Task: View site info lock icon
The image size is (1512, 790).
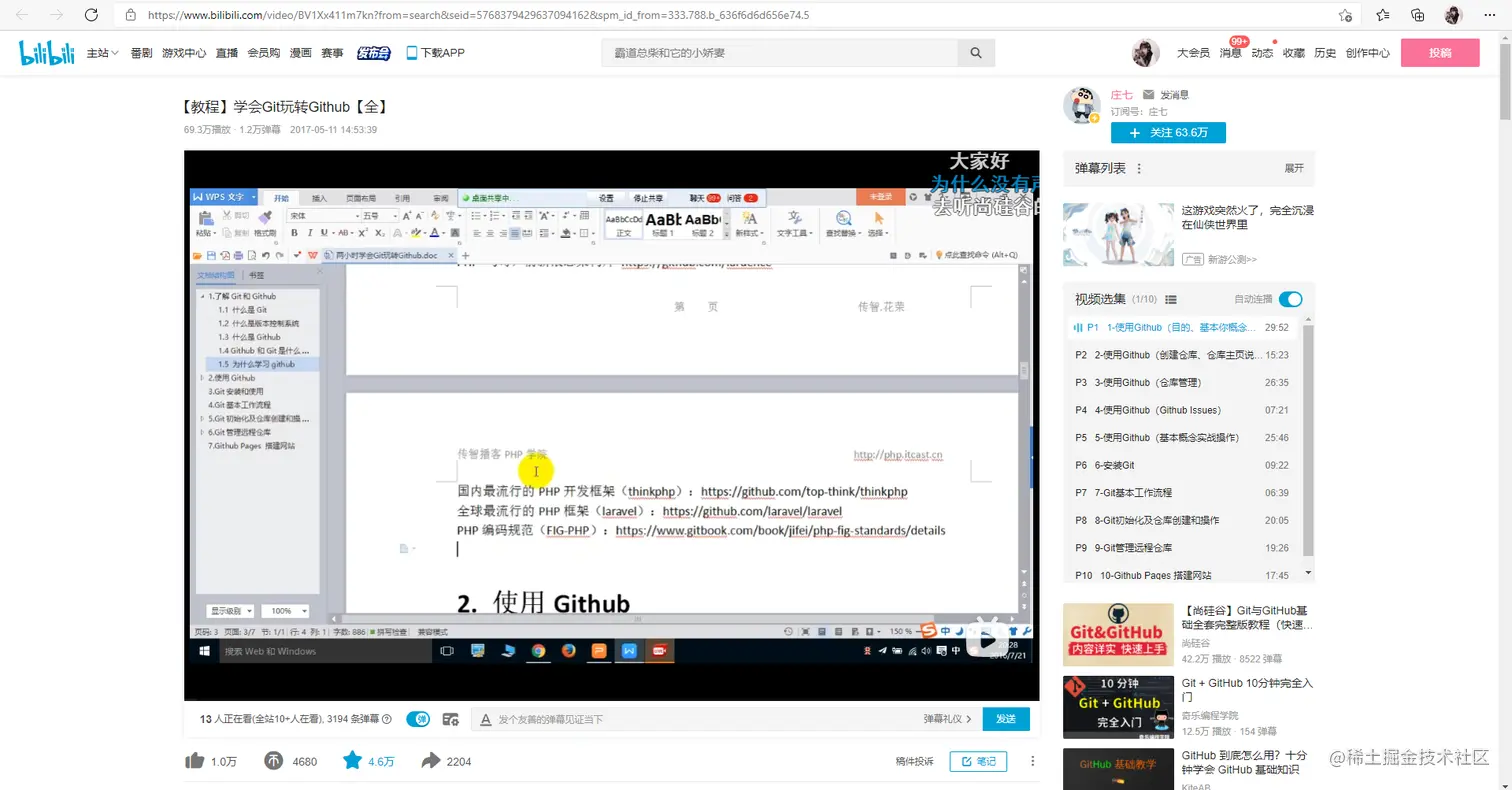Action: pos(131,15)
